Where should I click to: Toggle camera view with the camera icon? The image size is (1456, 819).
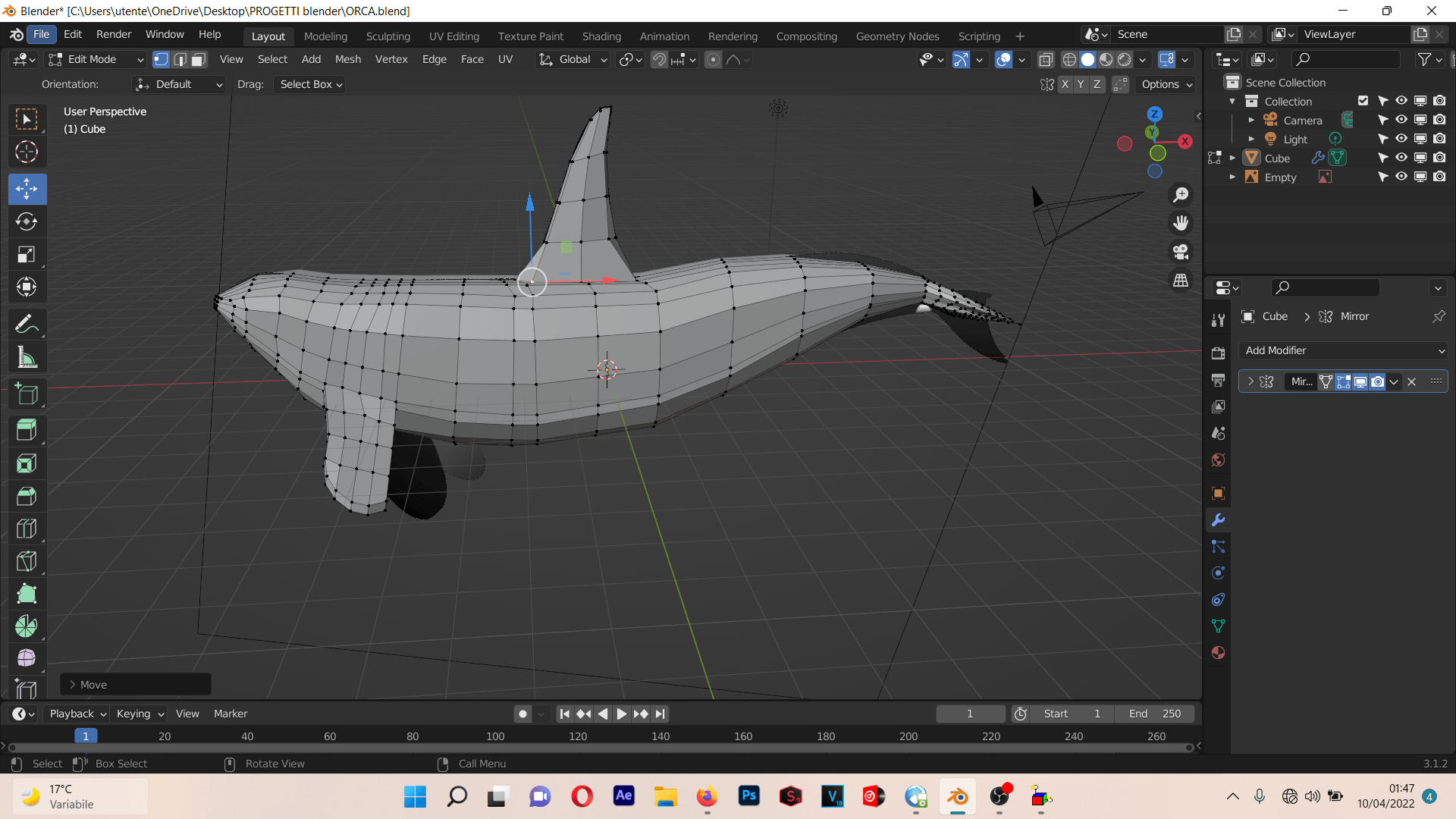tap(1181, 252)
